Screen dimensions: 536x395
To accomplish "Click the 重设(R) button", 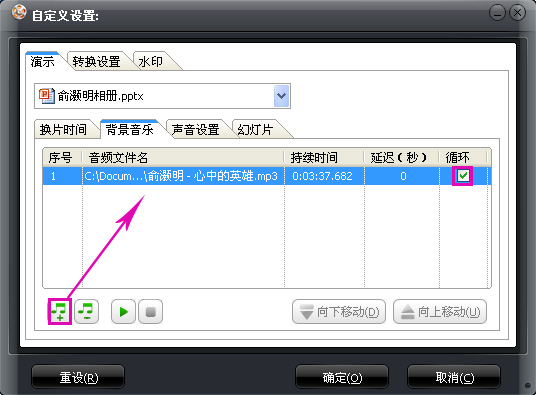I will pos(78,377).
